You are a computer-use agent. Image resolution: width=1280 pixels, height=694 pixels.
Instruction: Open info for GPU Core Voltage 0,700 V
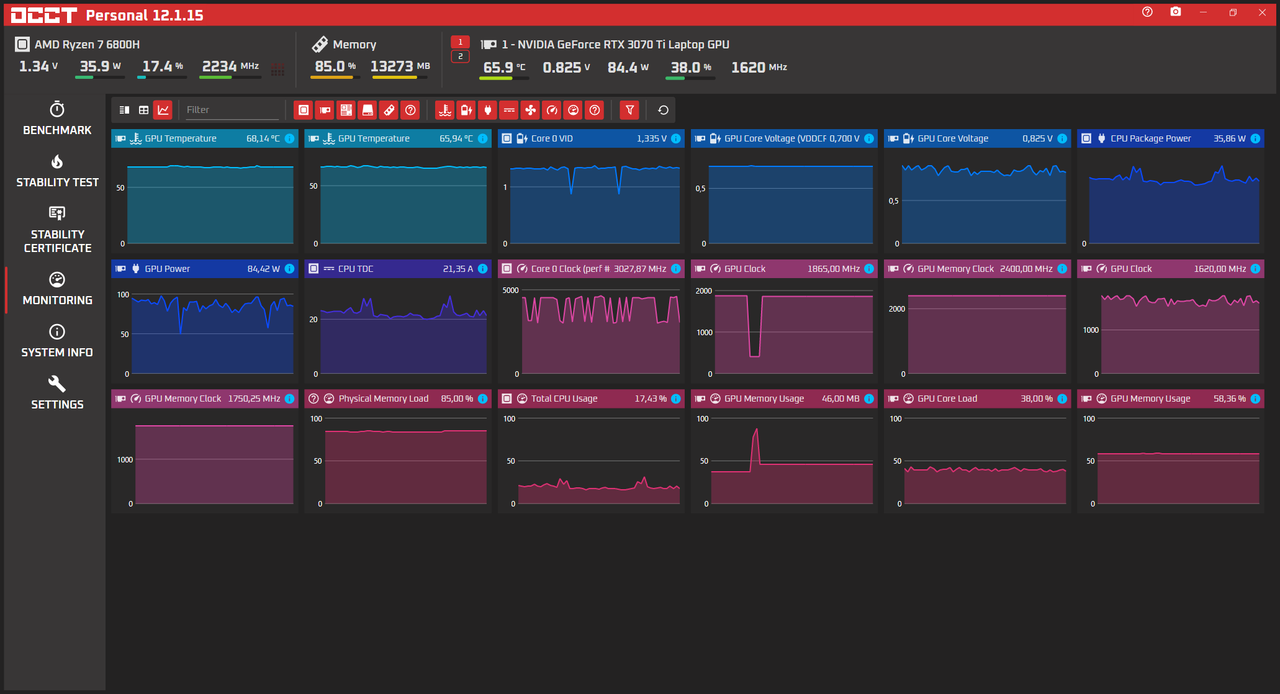[x=870, y=139]
